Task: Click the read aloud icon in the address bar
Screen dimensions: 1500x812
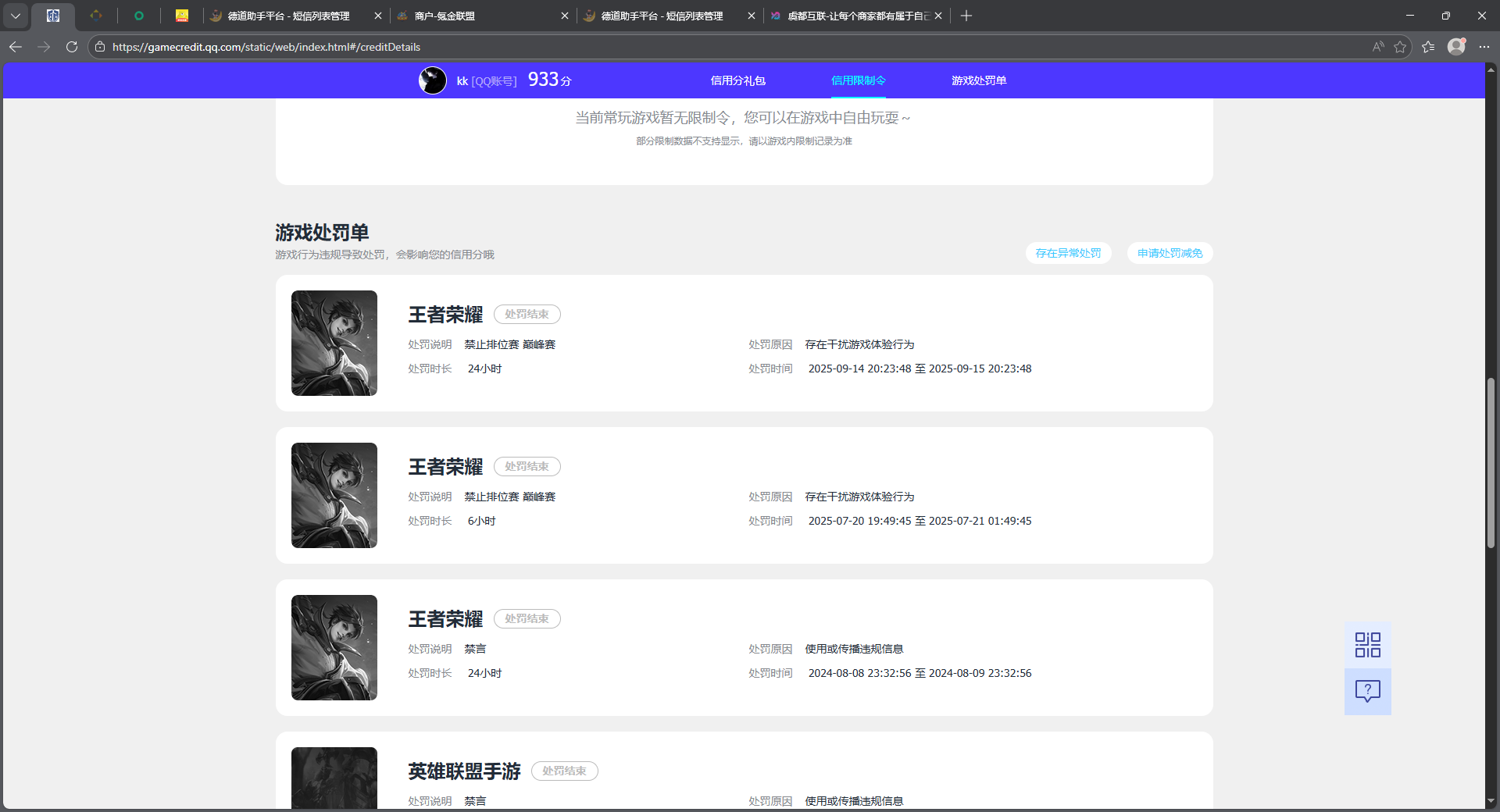Action: coord(1378,47)
